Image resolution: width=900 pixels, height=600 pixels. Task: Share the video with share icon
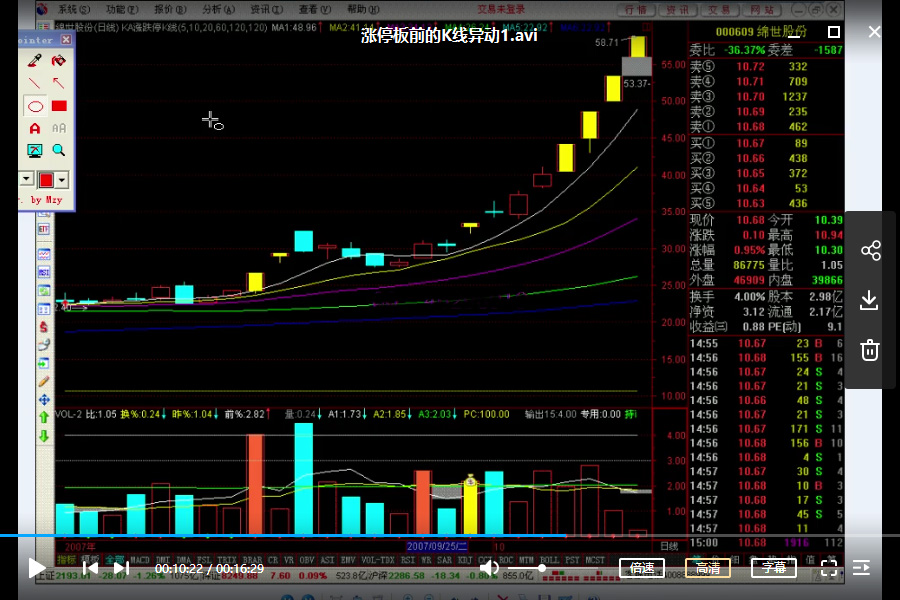[870, 251]
